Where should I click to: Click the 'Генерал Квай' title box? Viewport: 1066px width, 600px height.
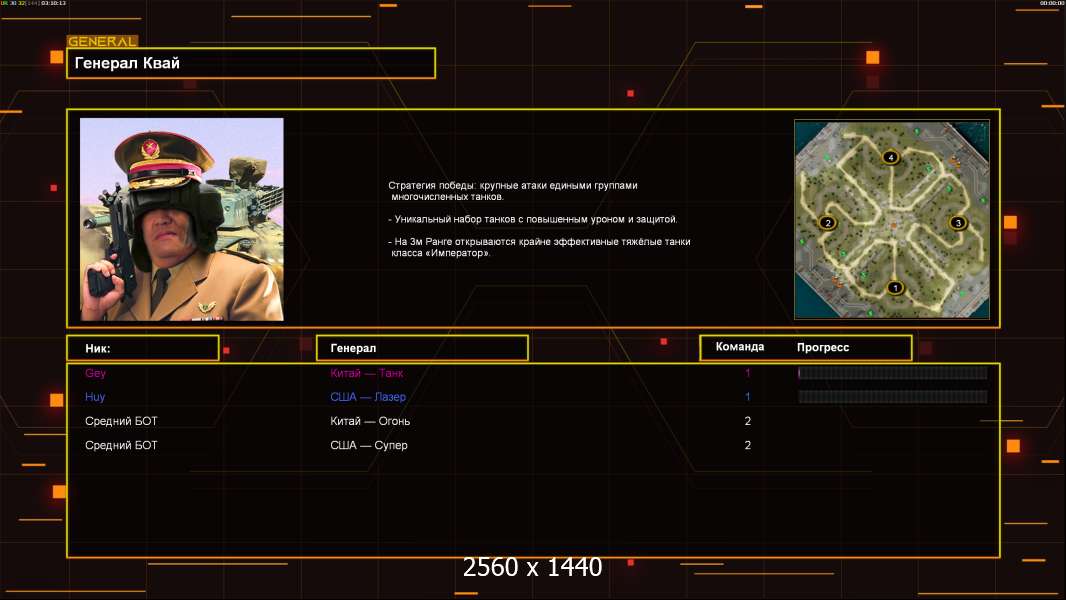(x=251, y=63)
